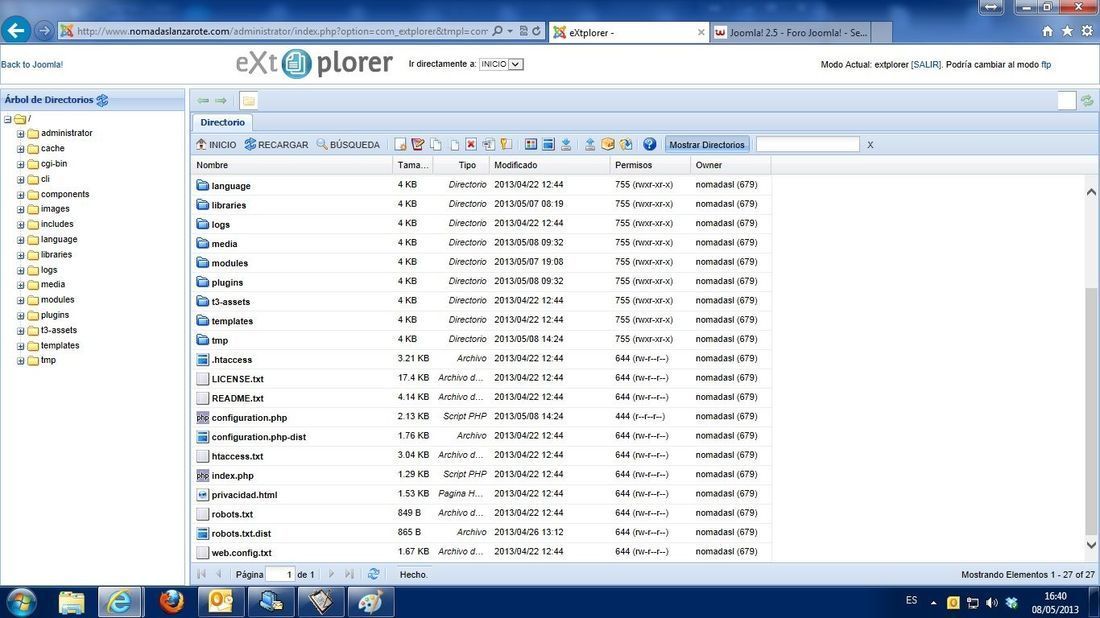Screen dimensions: 1100x618
Task: Select the .htaccess file row
Action: [x=481, y=358]
